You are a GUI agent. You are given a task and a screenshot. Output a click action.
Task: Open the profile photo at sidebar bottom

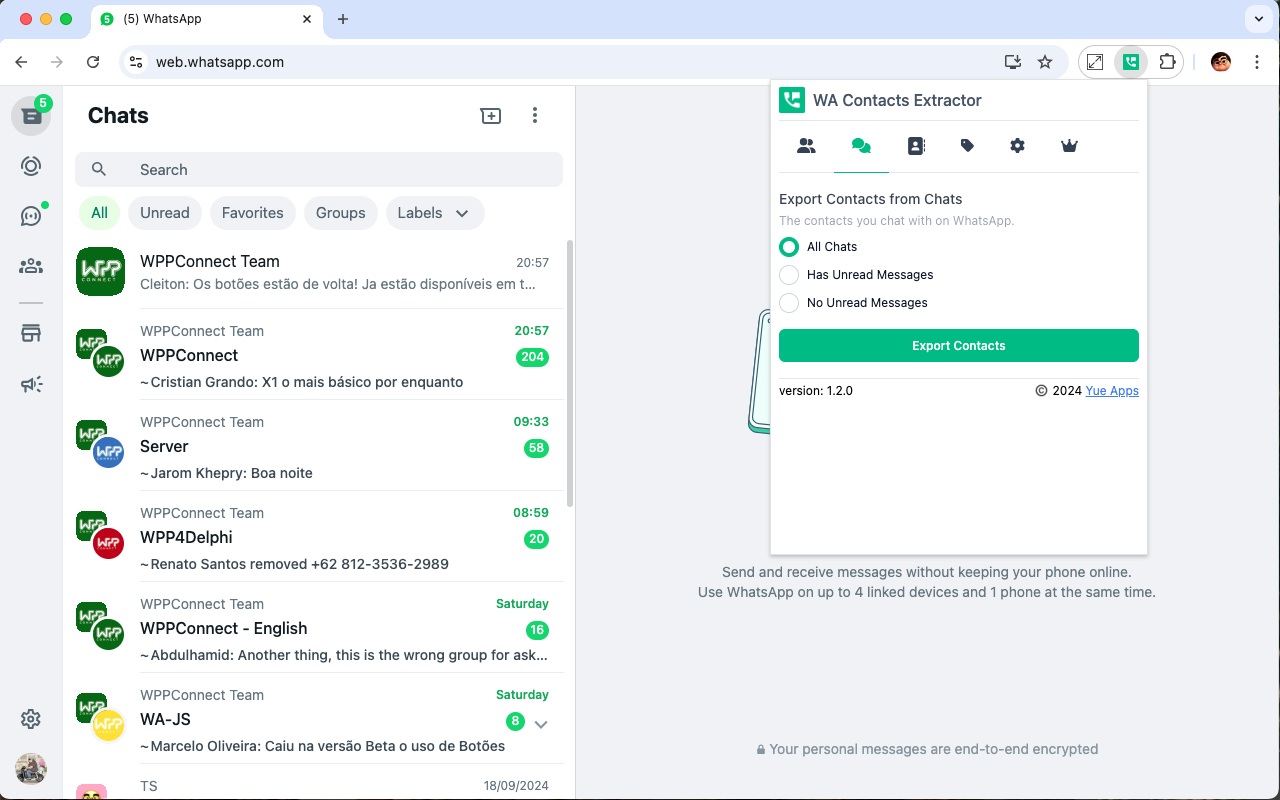point(31,769)
